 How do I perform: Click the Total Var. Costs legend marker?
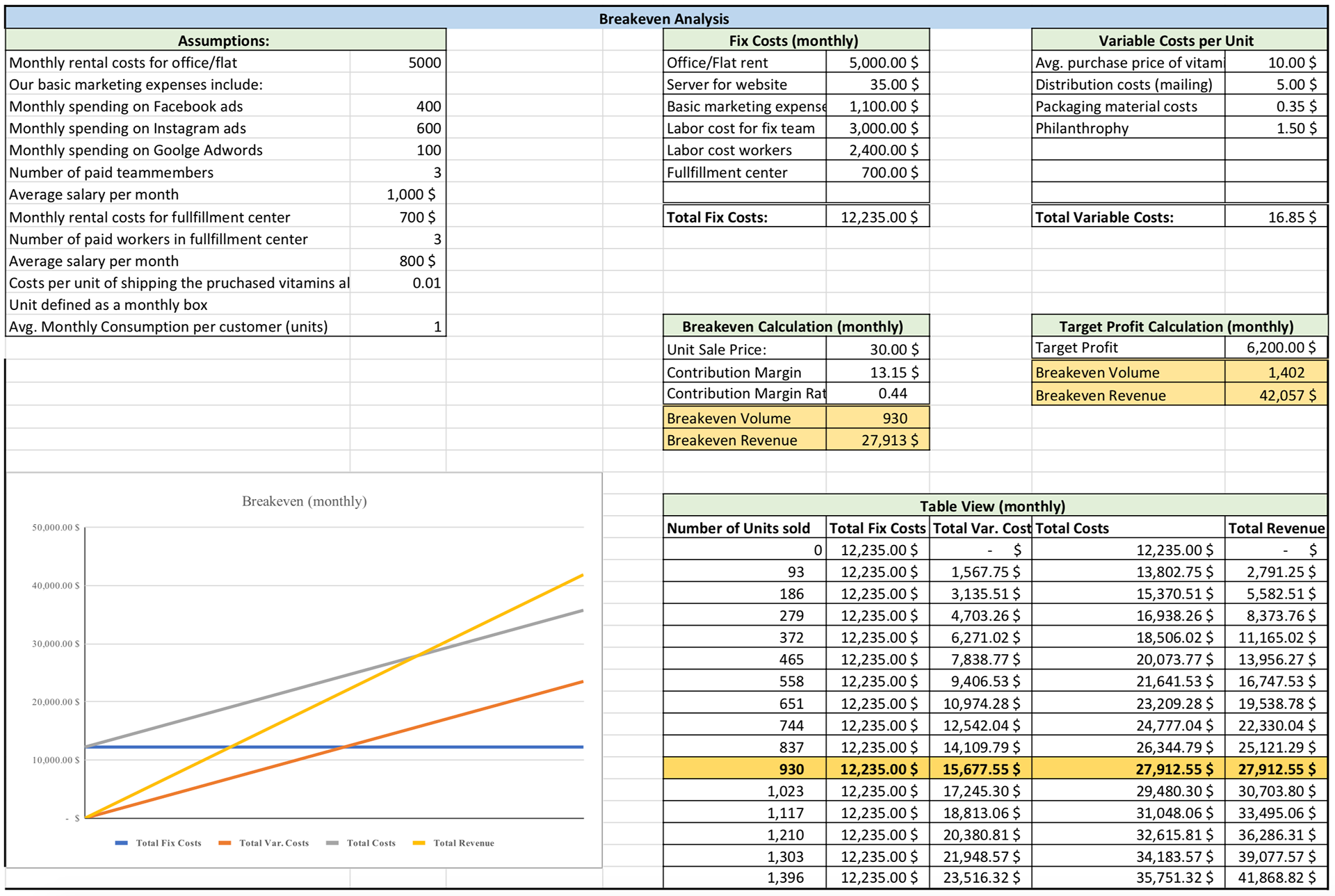(x=225, y=843)
